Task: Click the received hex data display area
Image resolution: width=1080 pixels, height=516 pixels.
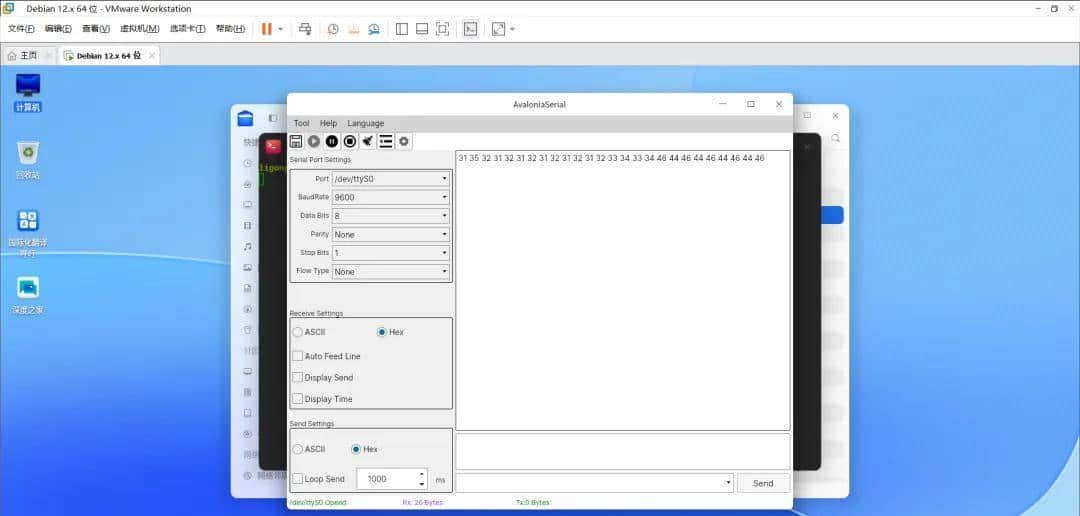Action: tap(623, 290)
